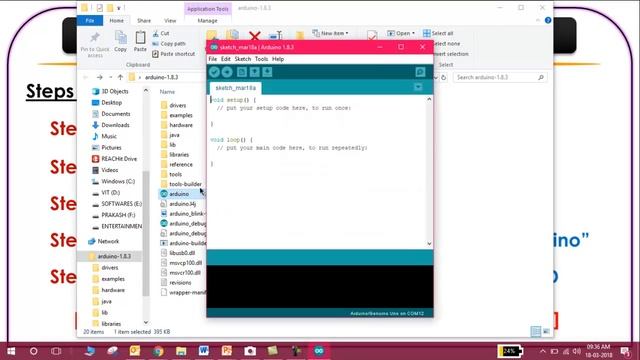Click the Arduino Upload arrow button
The image size is (640, 360).
(227, 72)
